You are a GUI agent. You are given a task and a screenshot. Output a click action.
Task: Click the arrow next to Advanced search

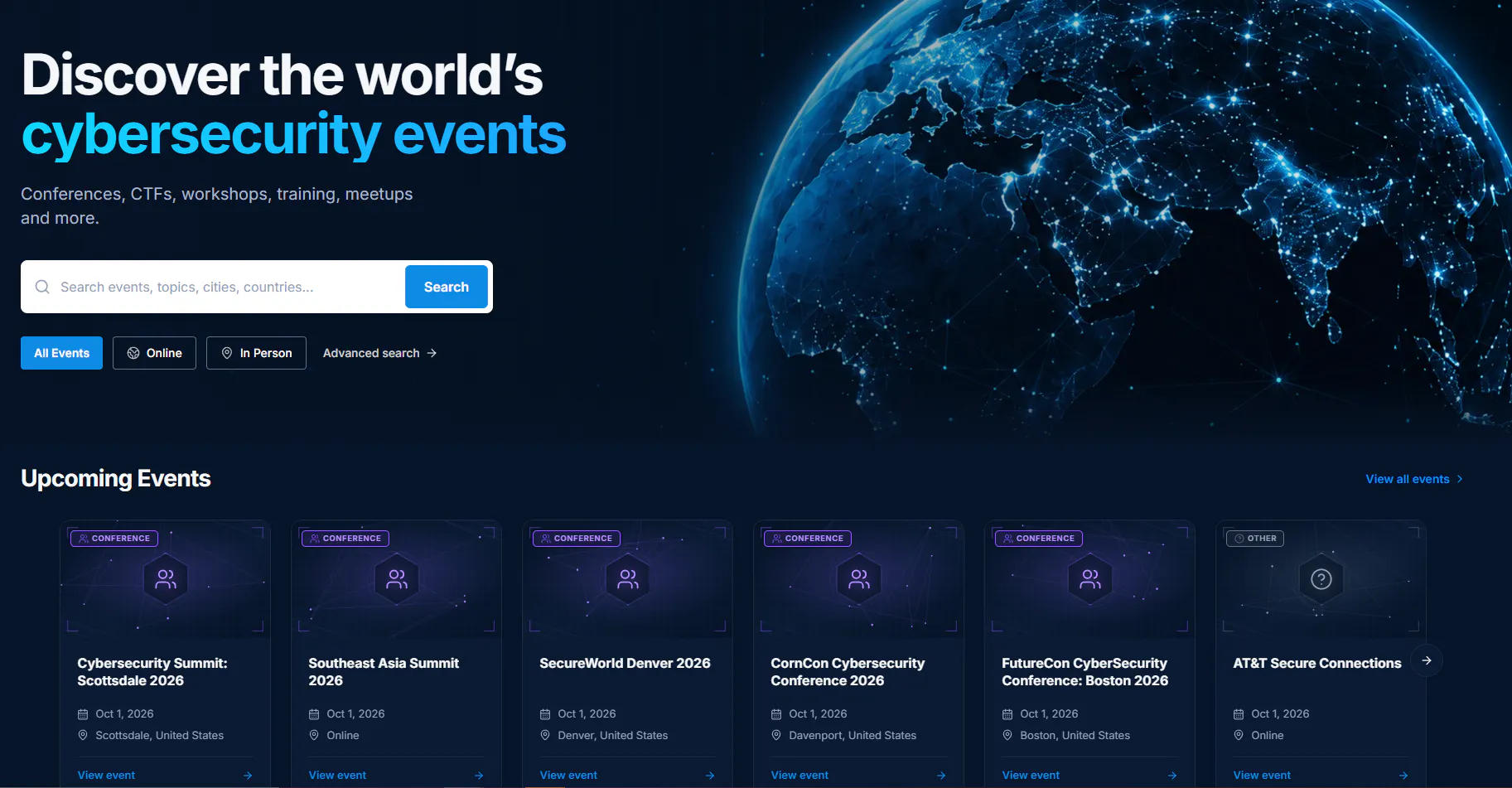[432, 353]
